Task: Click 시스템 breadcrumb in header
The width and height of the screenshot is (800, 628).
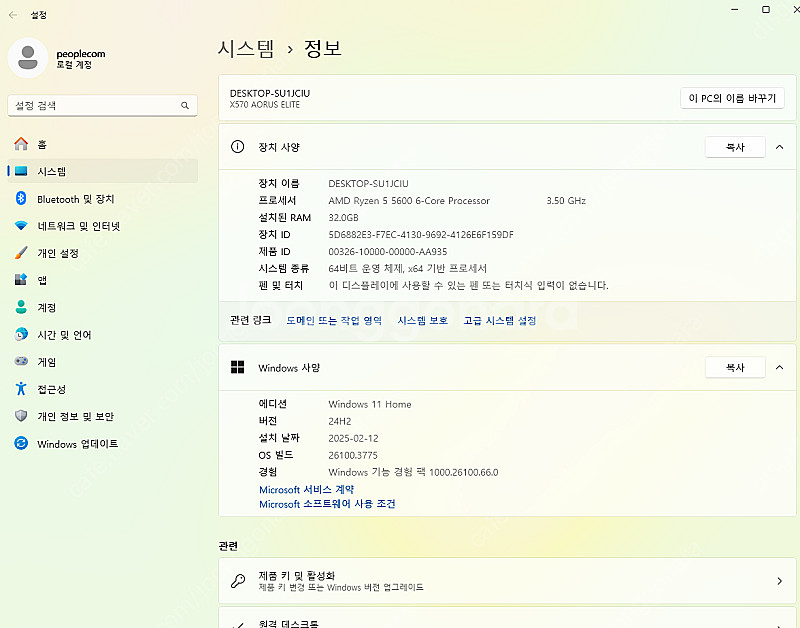Action: click(246, 49)
